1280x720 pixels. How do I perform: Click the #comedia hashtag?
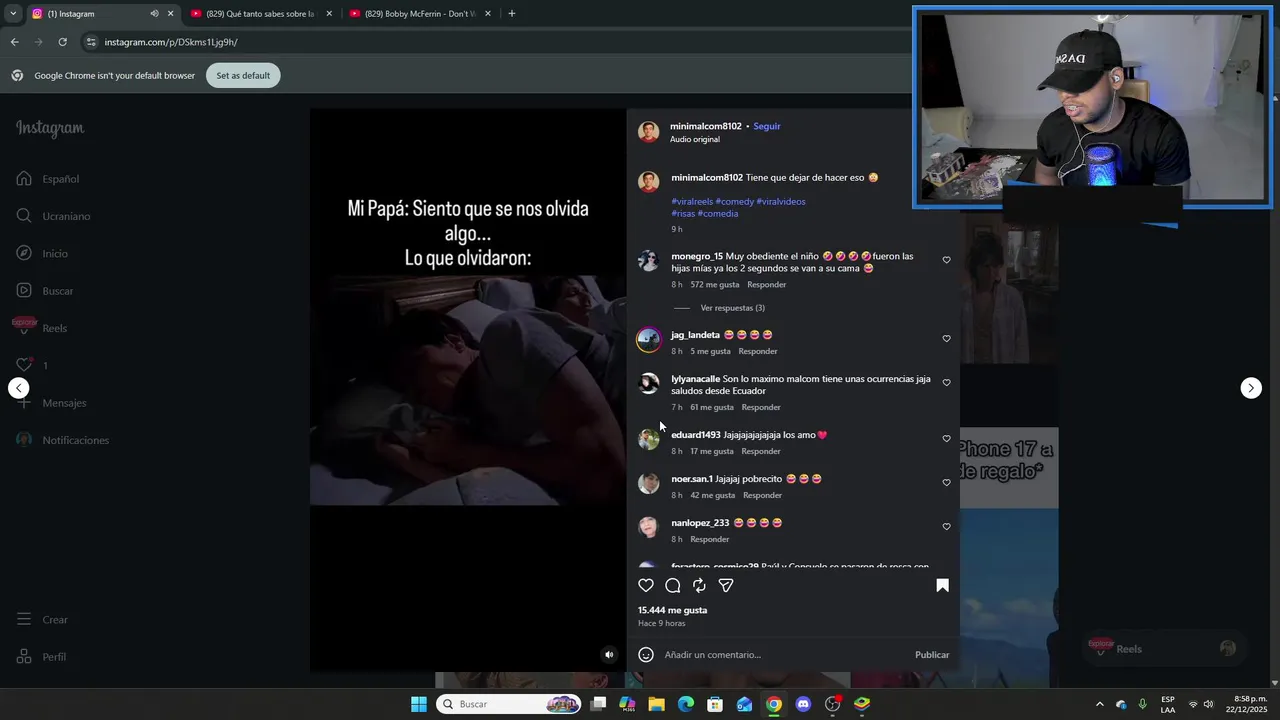(x=718, y=214)
